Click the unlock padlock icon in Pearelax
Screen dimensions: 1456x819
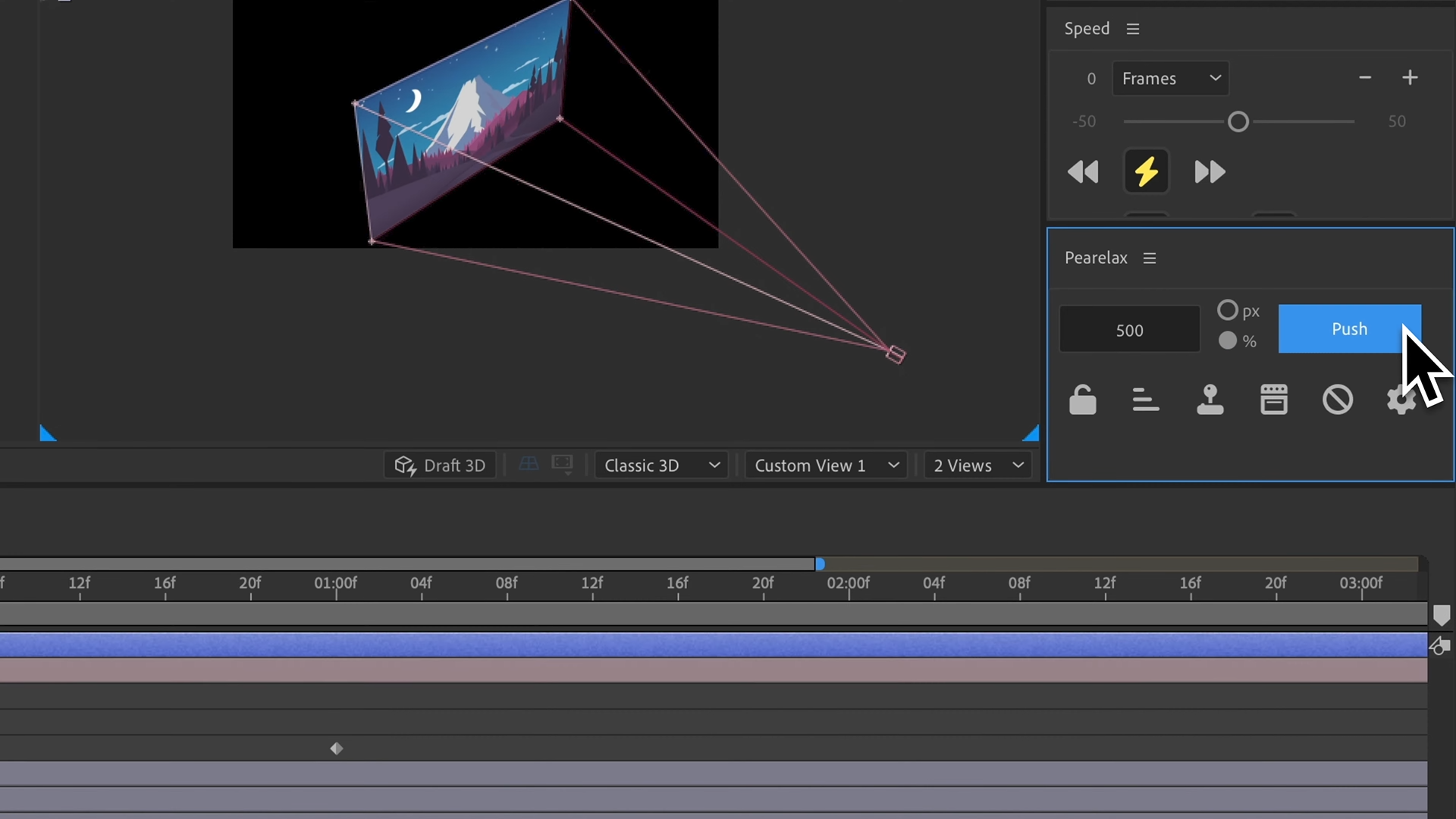[x=1082, y=400]
